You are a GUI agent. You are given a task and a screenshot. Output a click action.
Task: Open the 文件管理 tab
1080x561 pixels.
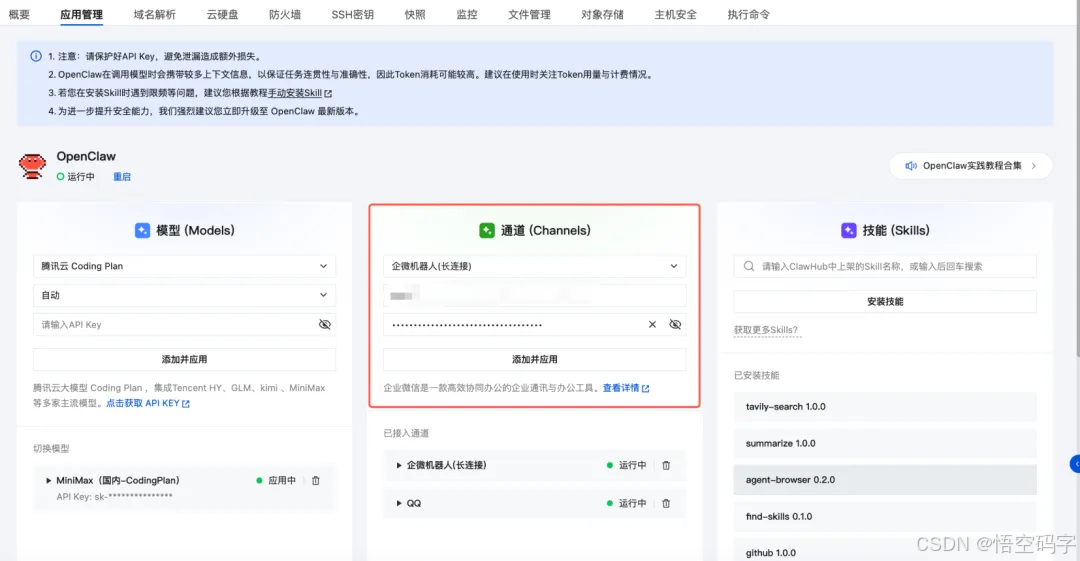pyautogui.click(x=529, y=14)
